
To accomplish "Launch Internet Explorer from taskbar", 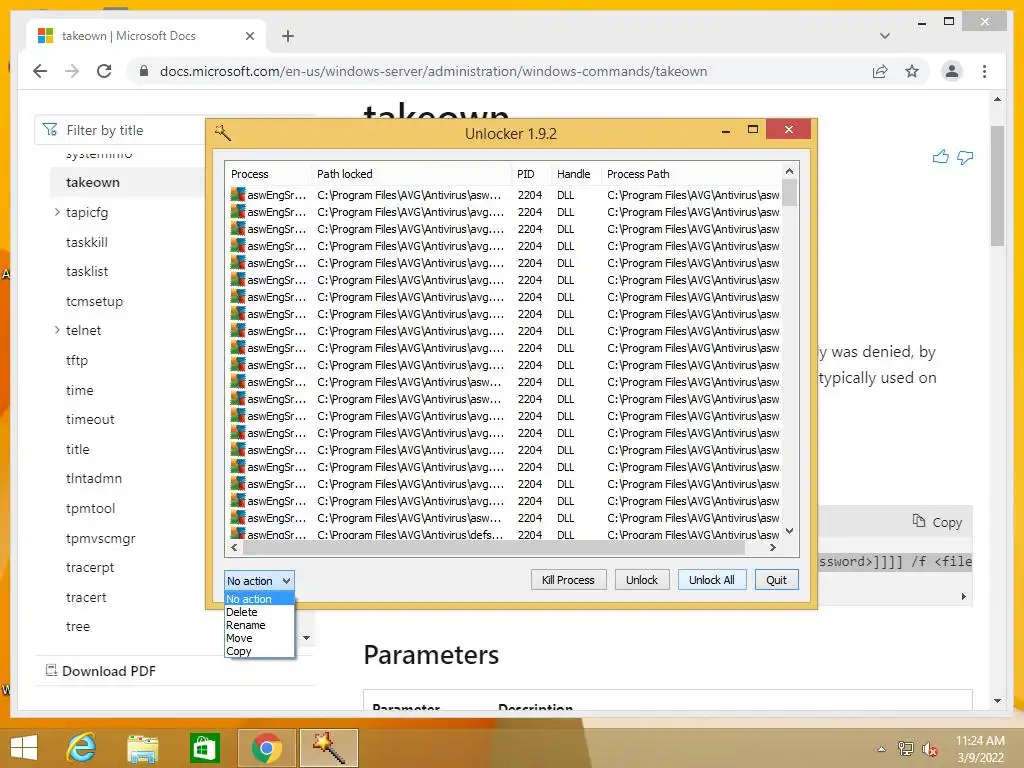I will [x=82, y=748].
